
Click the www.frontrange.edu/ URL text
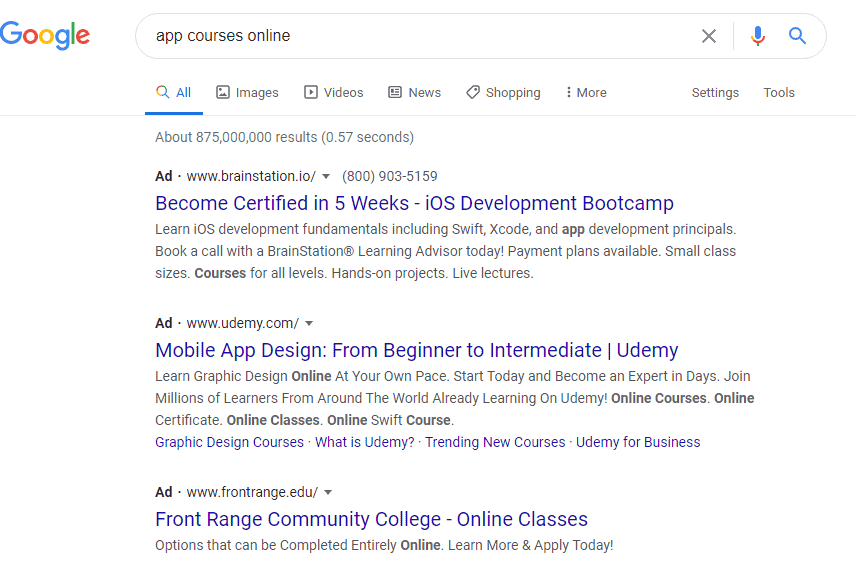click(252, 492)
